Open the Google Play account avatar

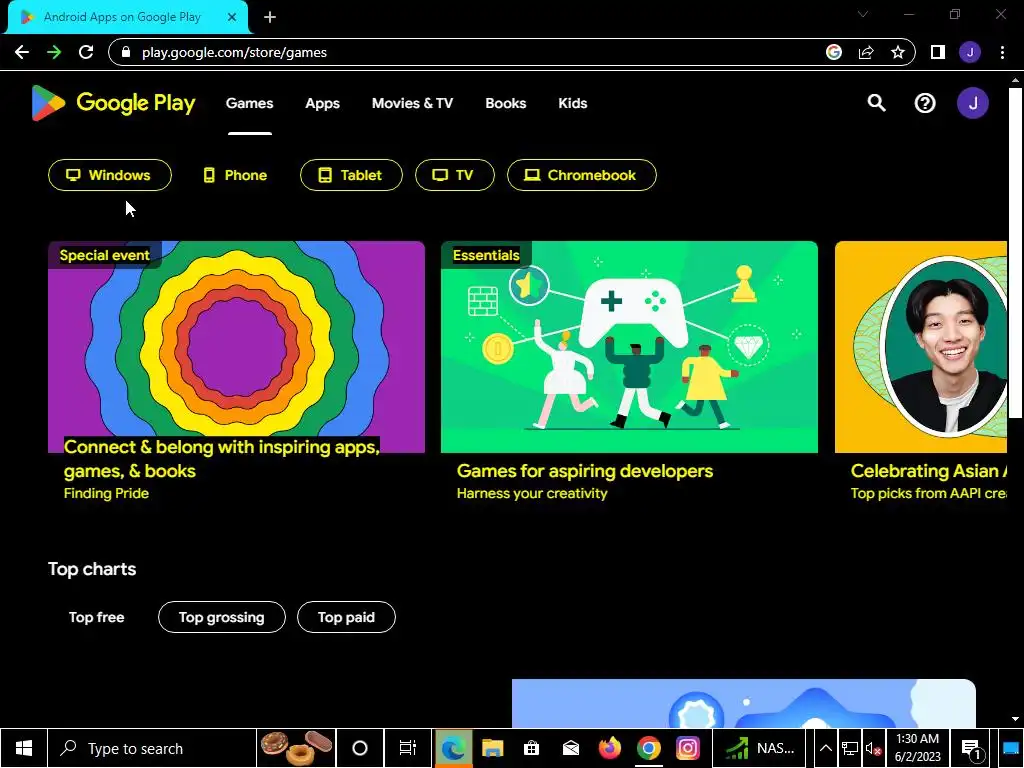click(972, 103)
